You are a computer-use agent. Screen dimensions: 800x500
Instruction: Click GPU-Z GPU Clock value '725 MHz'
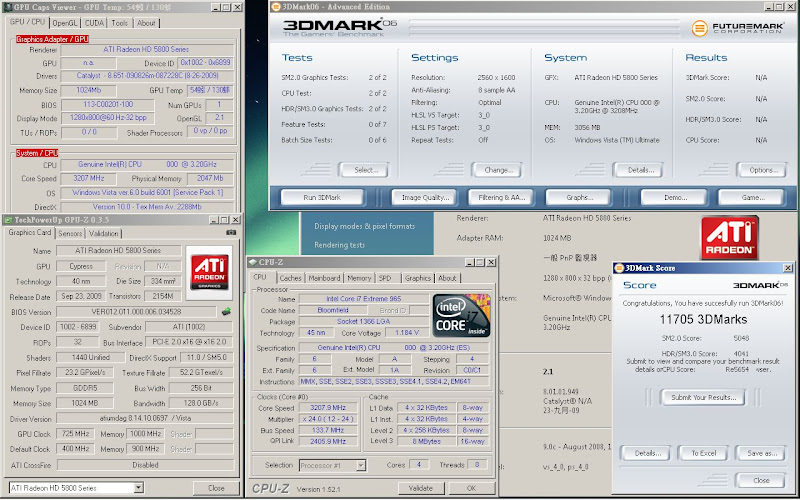(x=75, y=434)
